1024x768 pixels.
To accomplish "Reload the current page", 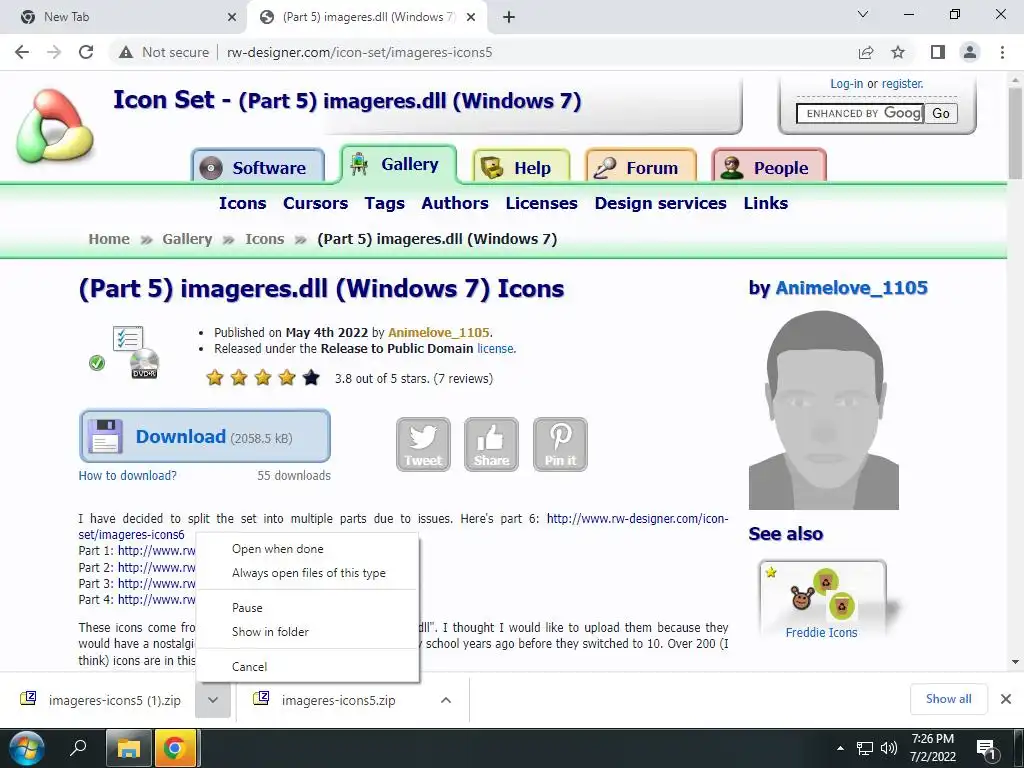I will pyautogui.click(x=86, y=52).
